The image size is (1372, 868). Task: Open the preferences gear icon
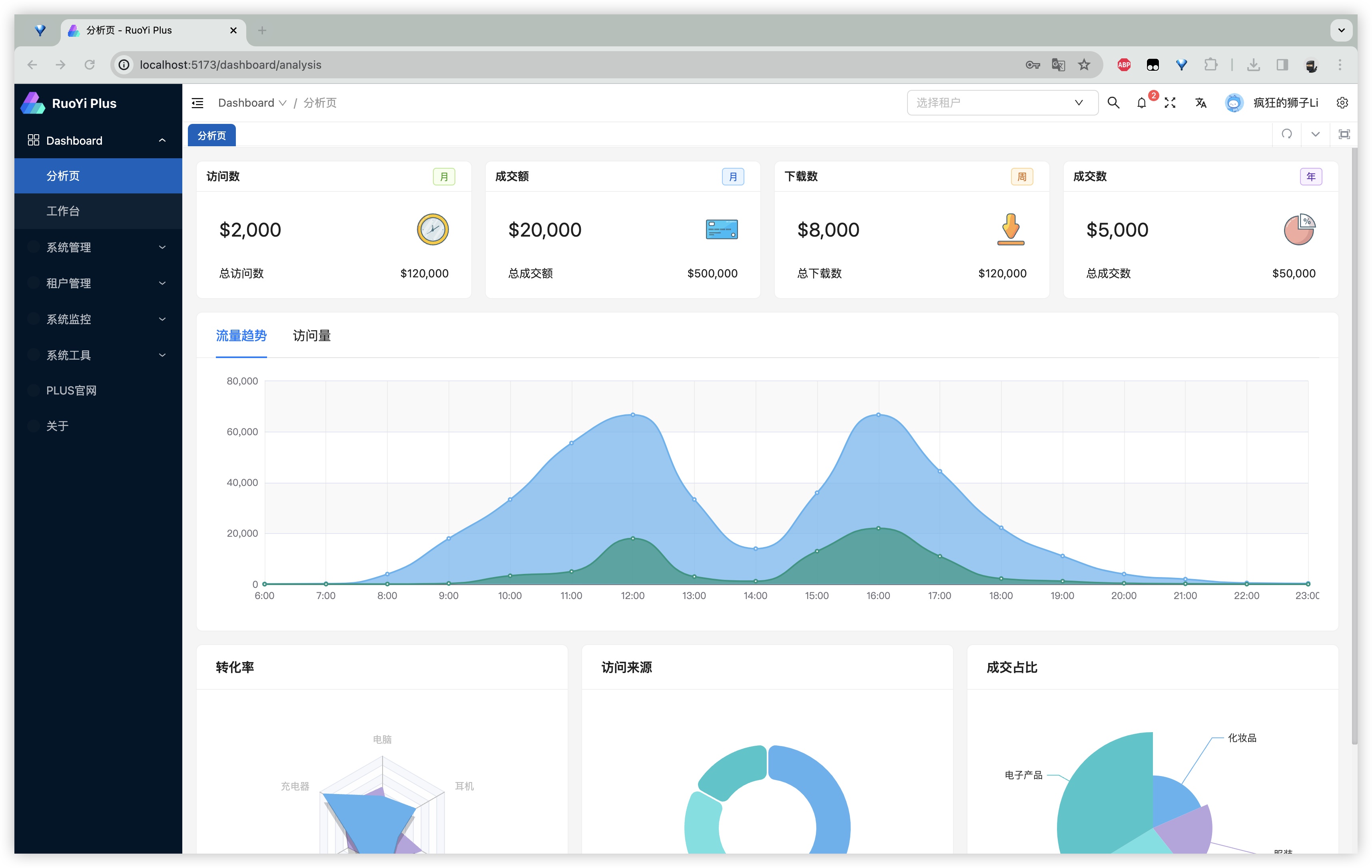click(x=1342, y=103)
